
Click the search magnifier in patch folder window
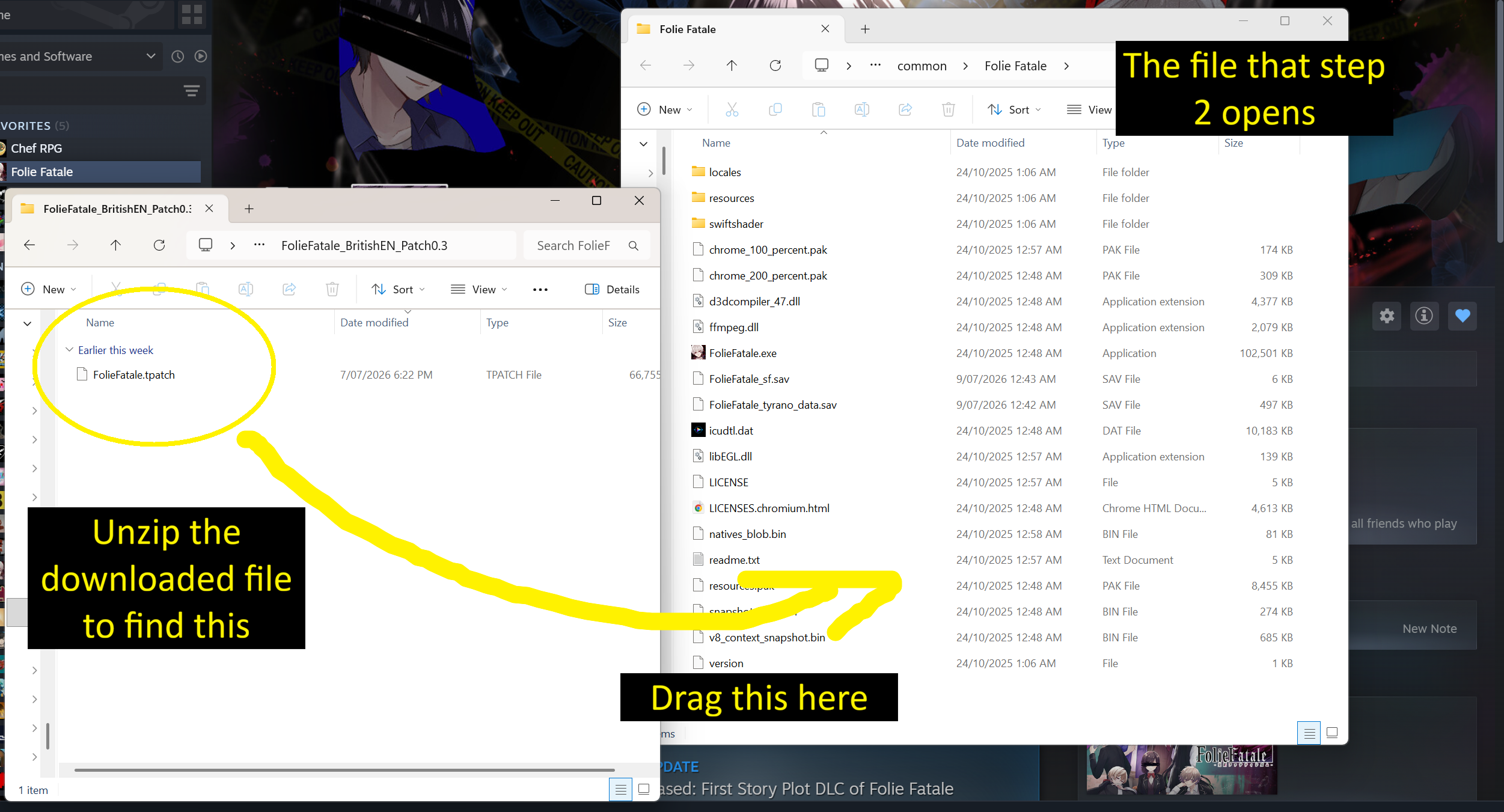click(x=634, y=246)
